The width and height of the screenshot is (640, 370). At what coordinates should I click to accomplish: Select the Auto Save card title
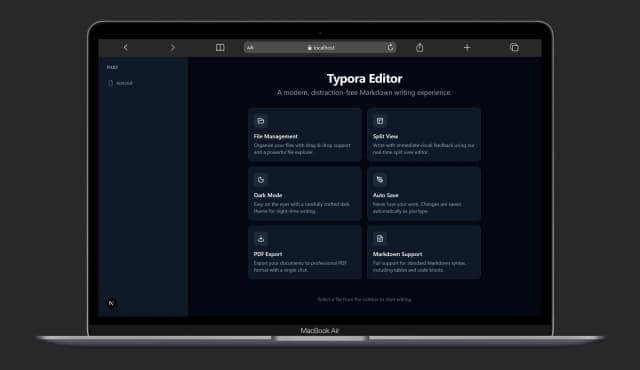pyautogui.click(x=385, y=195)
